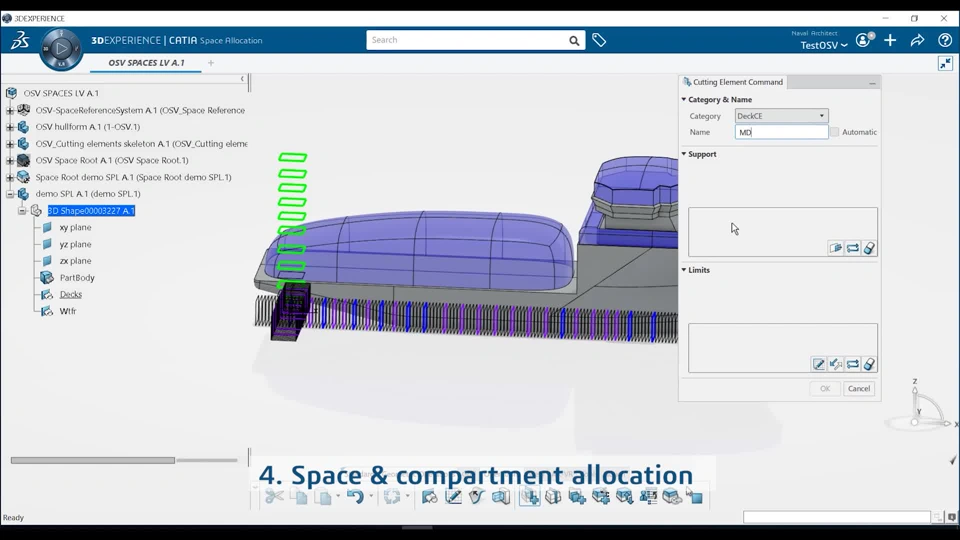Click the pencil sketch grid icon
Screen dimensions: 960x540
point(454,497)
